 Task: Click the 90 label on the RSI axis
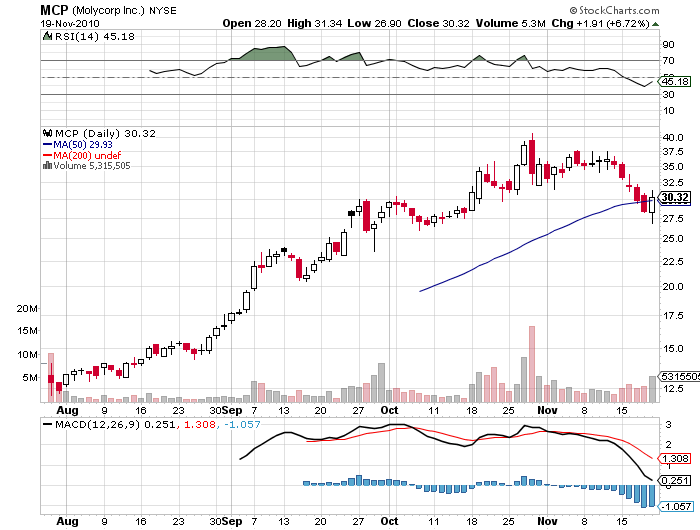(x=668, y=45)
